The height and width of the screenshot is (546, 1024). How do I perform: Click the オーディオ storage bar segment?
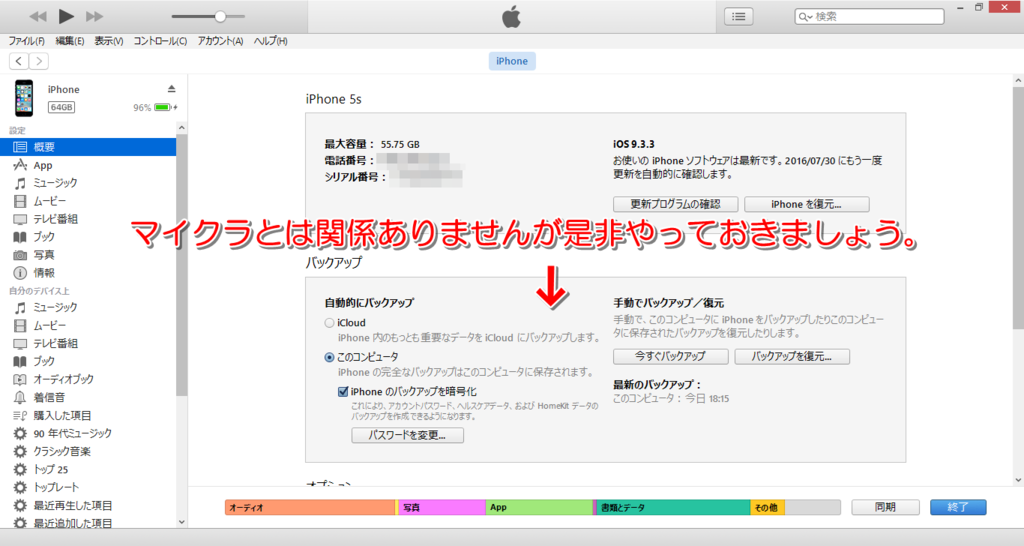click(x=310, y=507)
